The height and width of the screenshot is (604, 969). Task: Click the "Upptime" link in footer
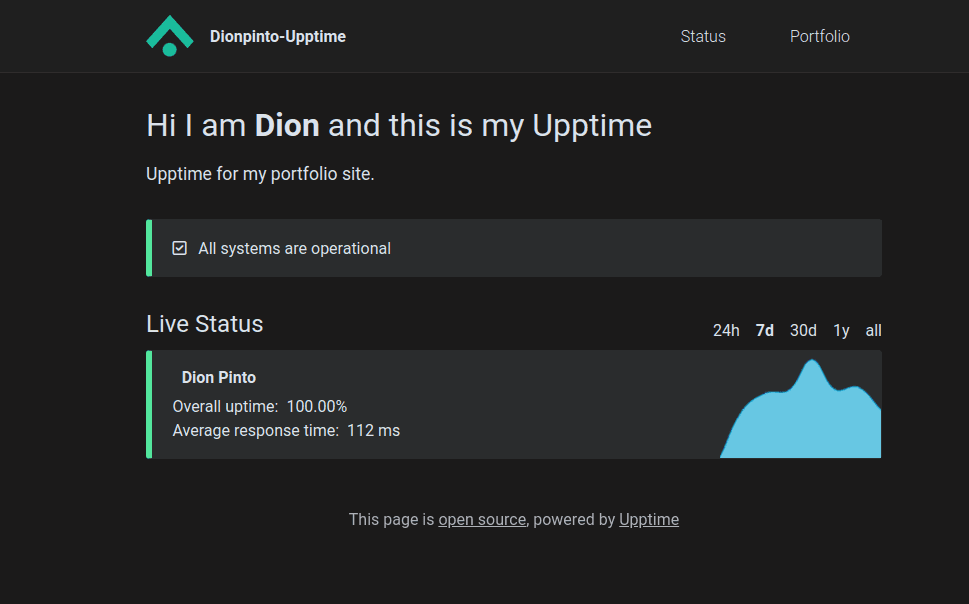[x=648, y=519]
